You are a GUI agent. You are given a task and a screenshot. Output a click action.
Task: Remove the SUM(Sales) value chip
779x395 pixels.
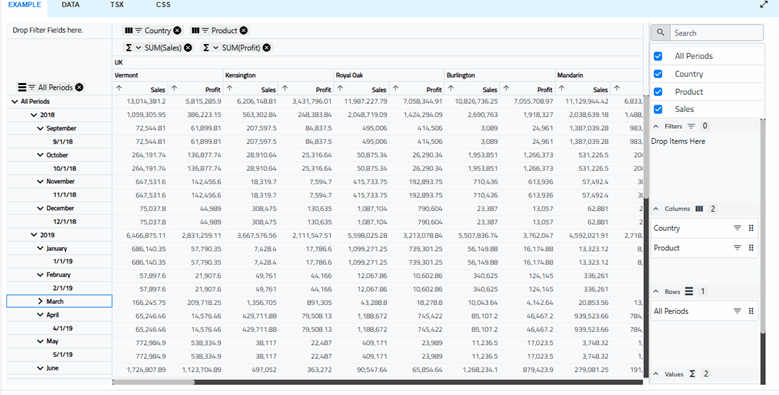click(188, 48)
